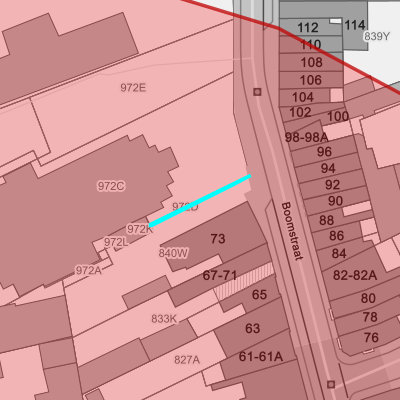Click parcel label 972C
The image size is (400, 400).
point(111,186)
